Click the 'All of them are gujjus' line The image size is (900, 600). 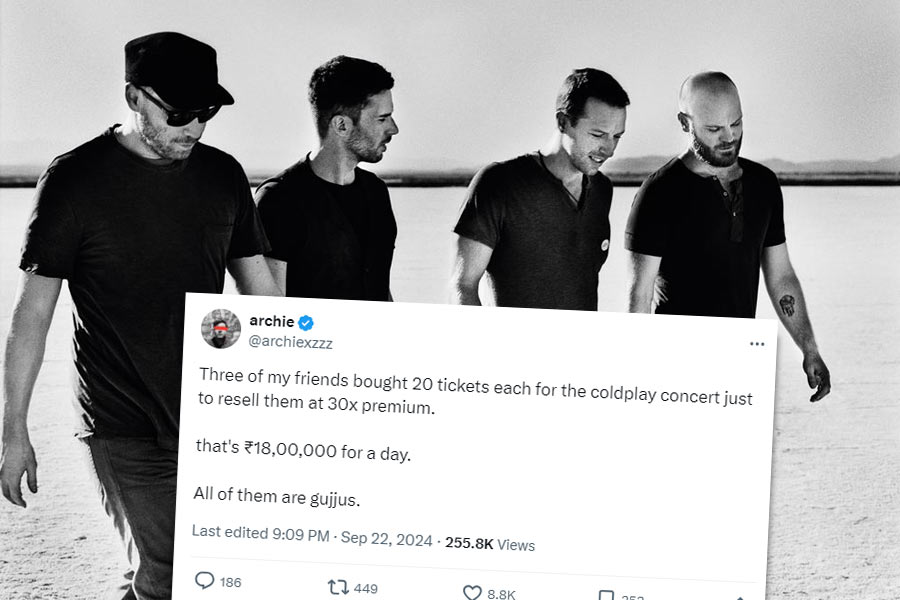(277, 496)
